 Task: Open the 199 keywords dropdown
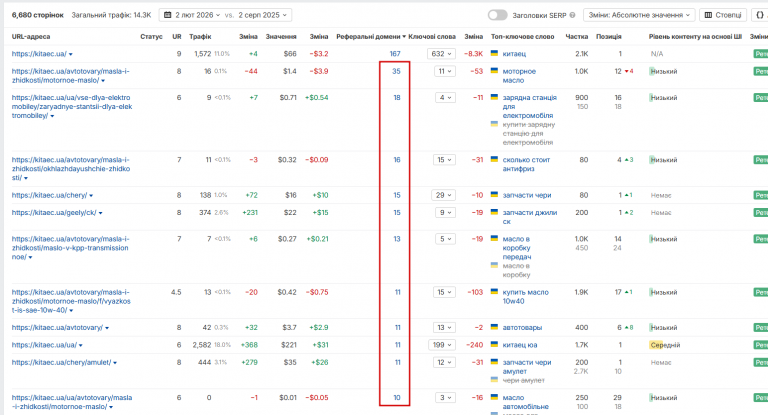click(x=442, y=345)
